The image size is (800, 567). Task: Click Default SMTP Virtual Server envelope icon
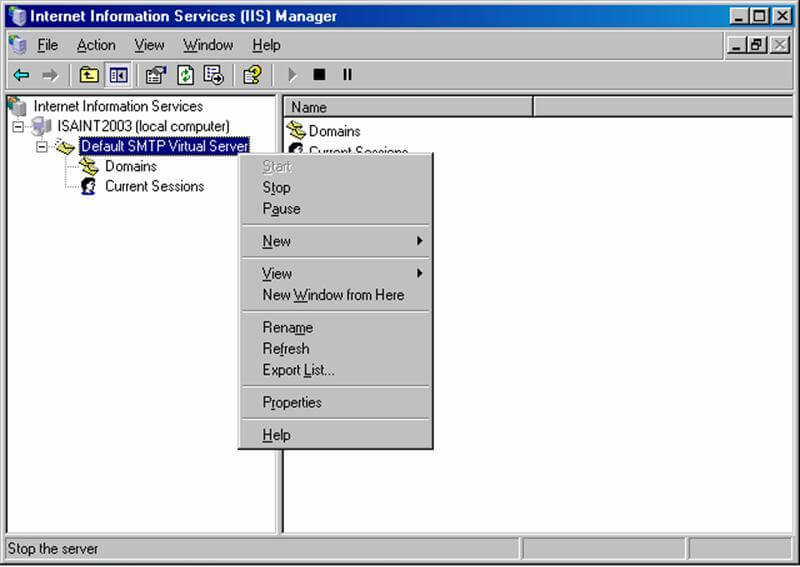(x=65, y=146)
